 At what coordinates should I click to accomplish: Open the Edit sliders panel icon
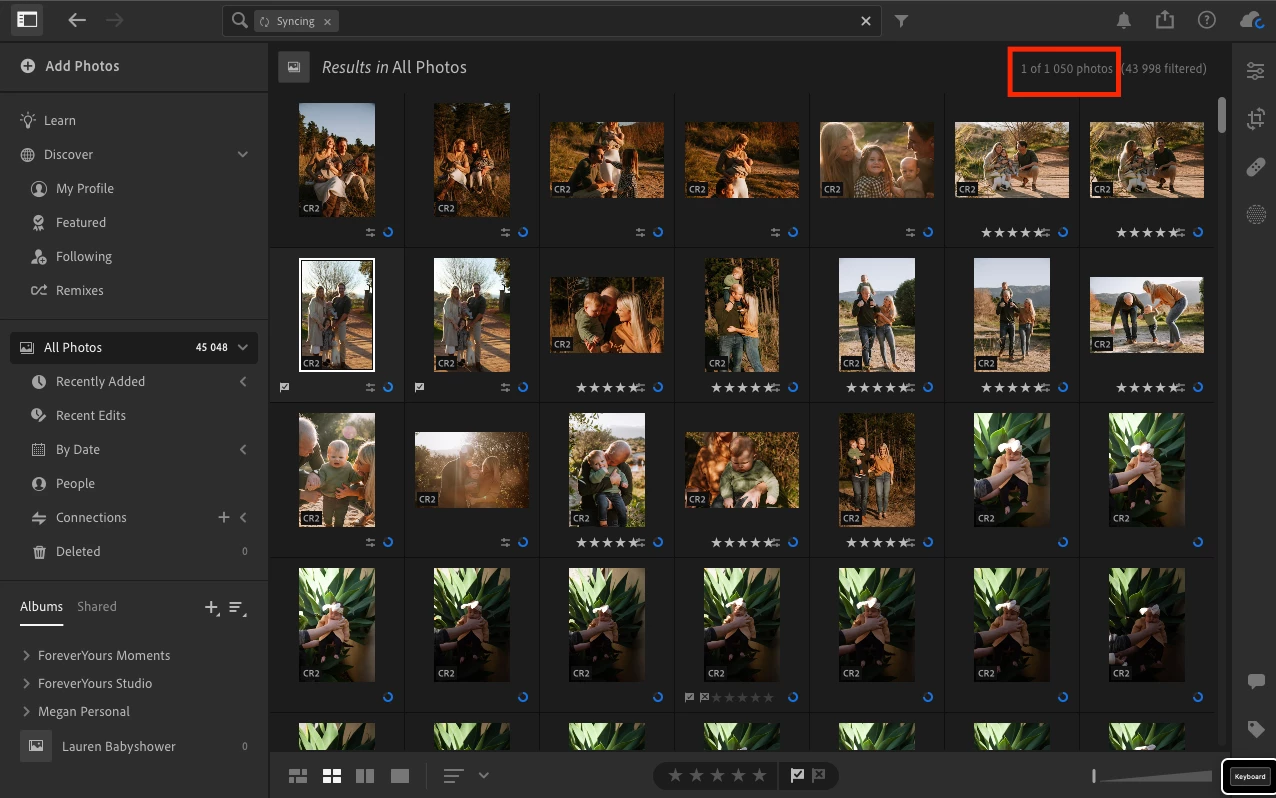1255,71
